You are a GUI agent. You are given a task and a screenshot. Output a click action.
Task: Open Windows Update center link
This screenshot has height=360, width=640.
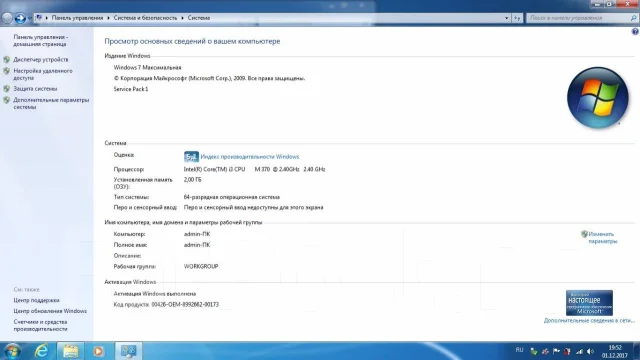tap(50, 311)
